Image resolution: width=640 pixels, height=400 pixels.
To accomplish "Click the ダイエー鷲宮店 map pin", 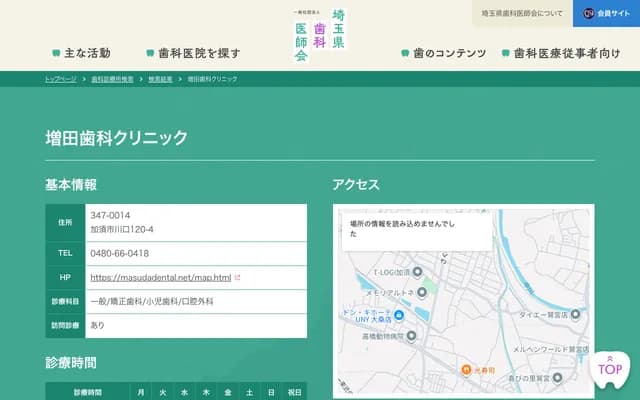I will tap(575, 314).
